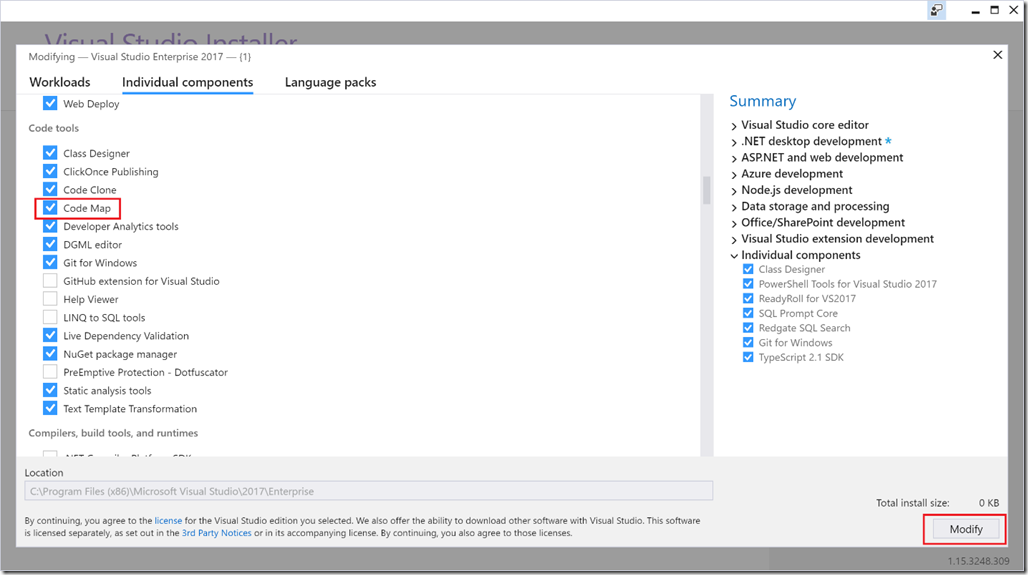Uncheck PowerShell Tools for Visual Studio 2017
This screenshot has height=575, width=1028.
click(x=748, y=284)
